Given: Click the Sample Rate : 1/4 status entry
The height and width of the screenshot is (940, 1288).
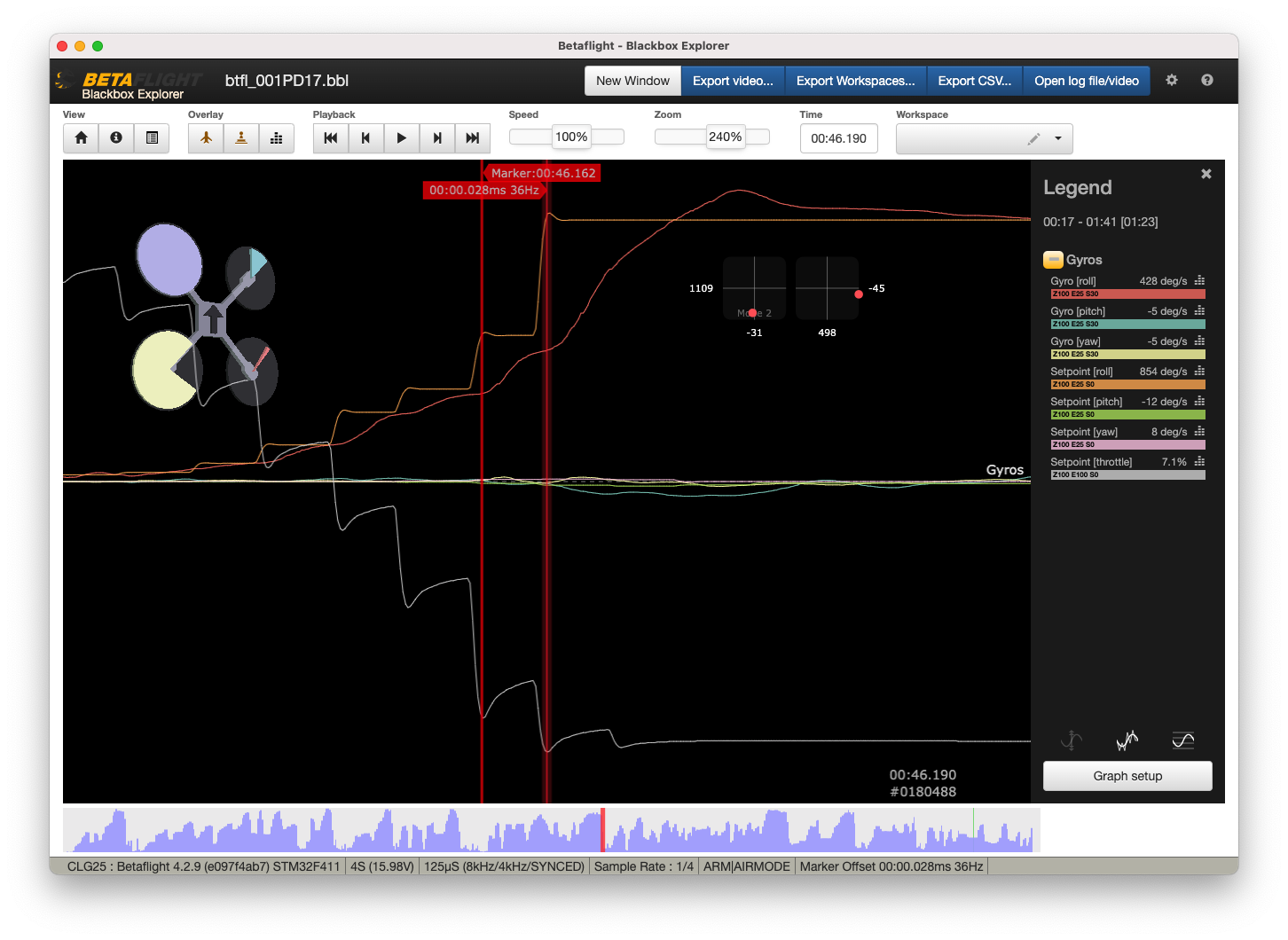Looking at the screenshot, I should [644, 866].
